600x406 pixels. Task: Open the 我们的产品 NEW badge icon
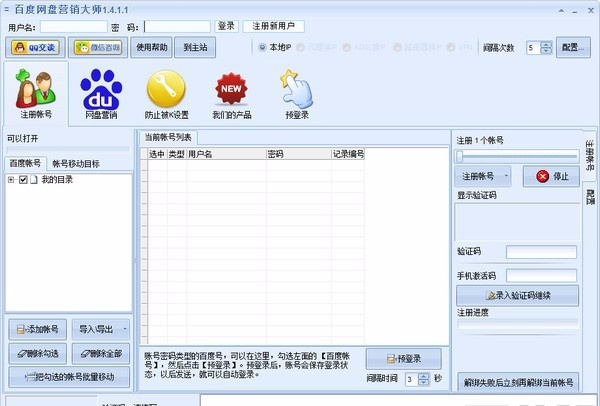(x=232, y=94)
